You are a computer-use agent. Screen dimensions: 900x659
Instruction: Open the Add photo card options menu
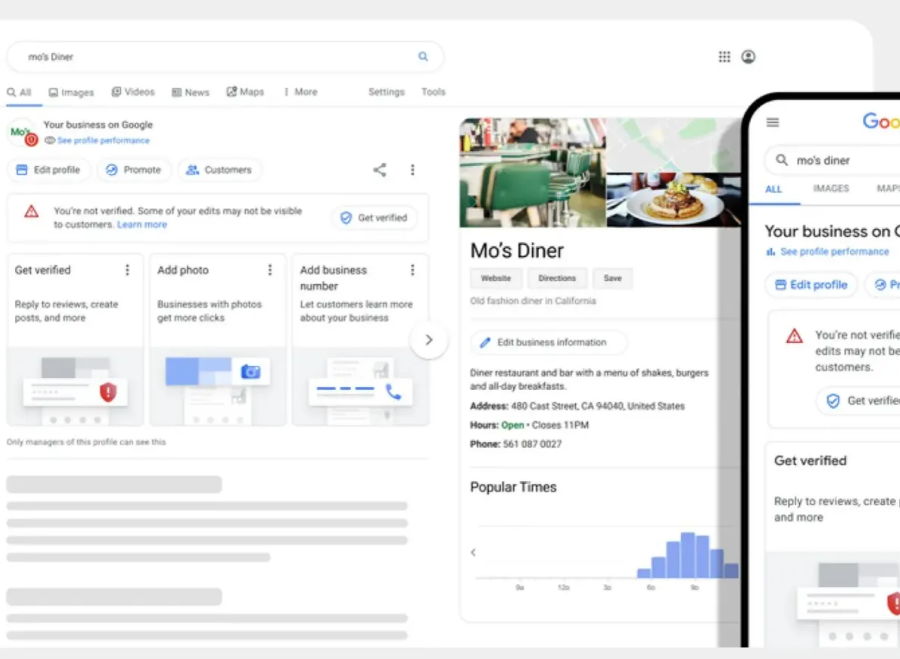[270, 270]
